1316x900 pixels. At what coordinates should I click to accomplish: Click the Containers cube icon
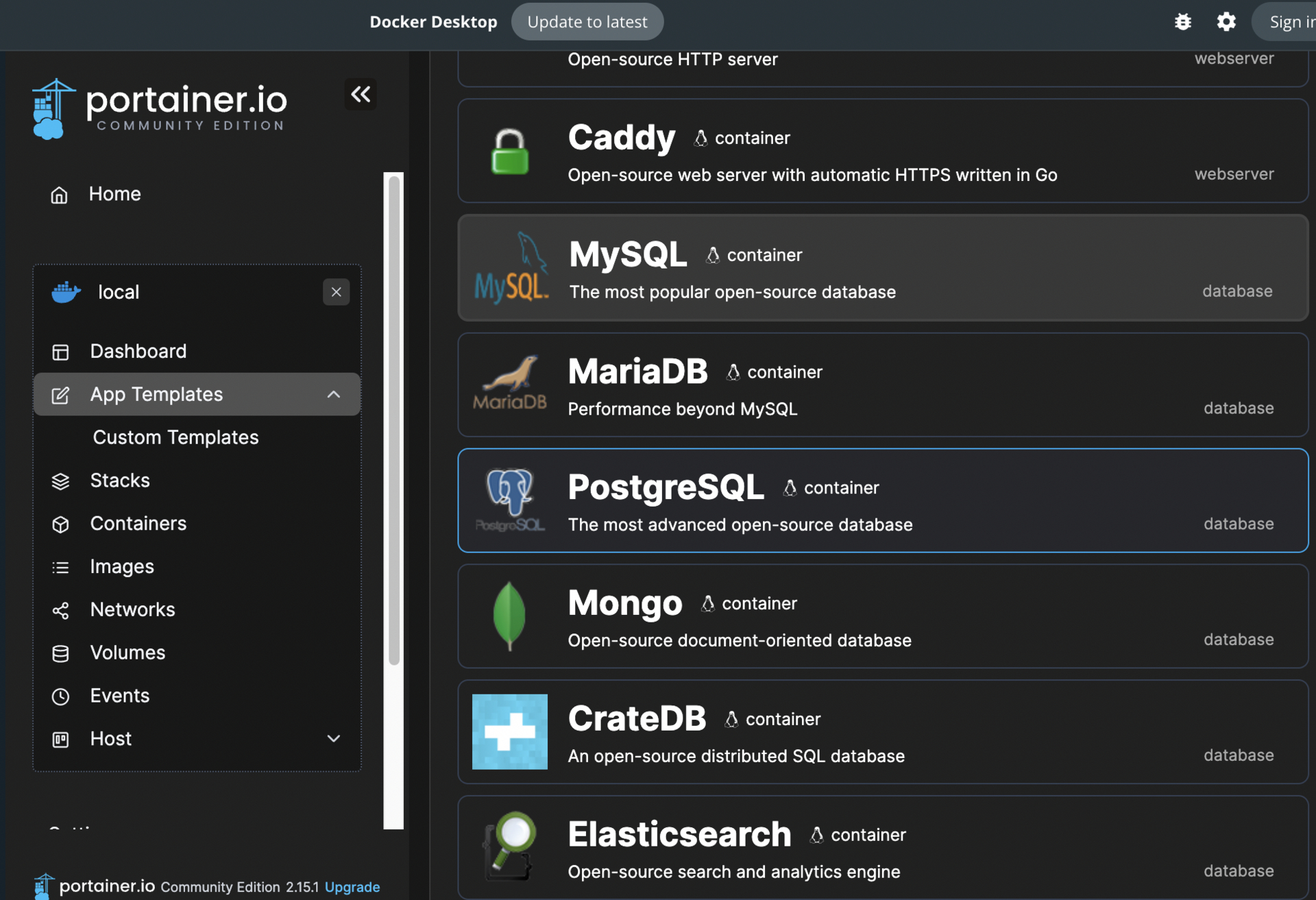[60, 524]
